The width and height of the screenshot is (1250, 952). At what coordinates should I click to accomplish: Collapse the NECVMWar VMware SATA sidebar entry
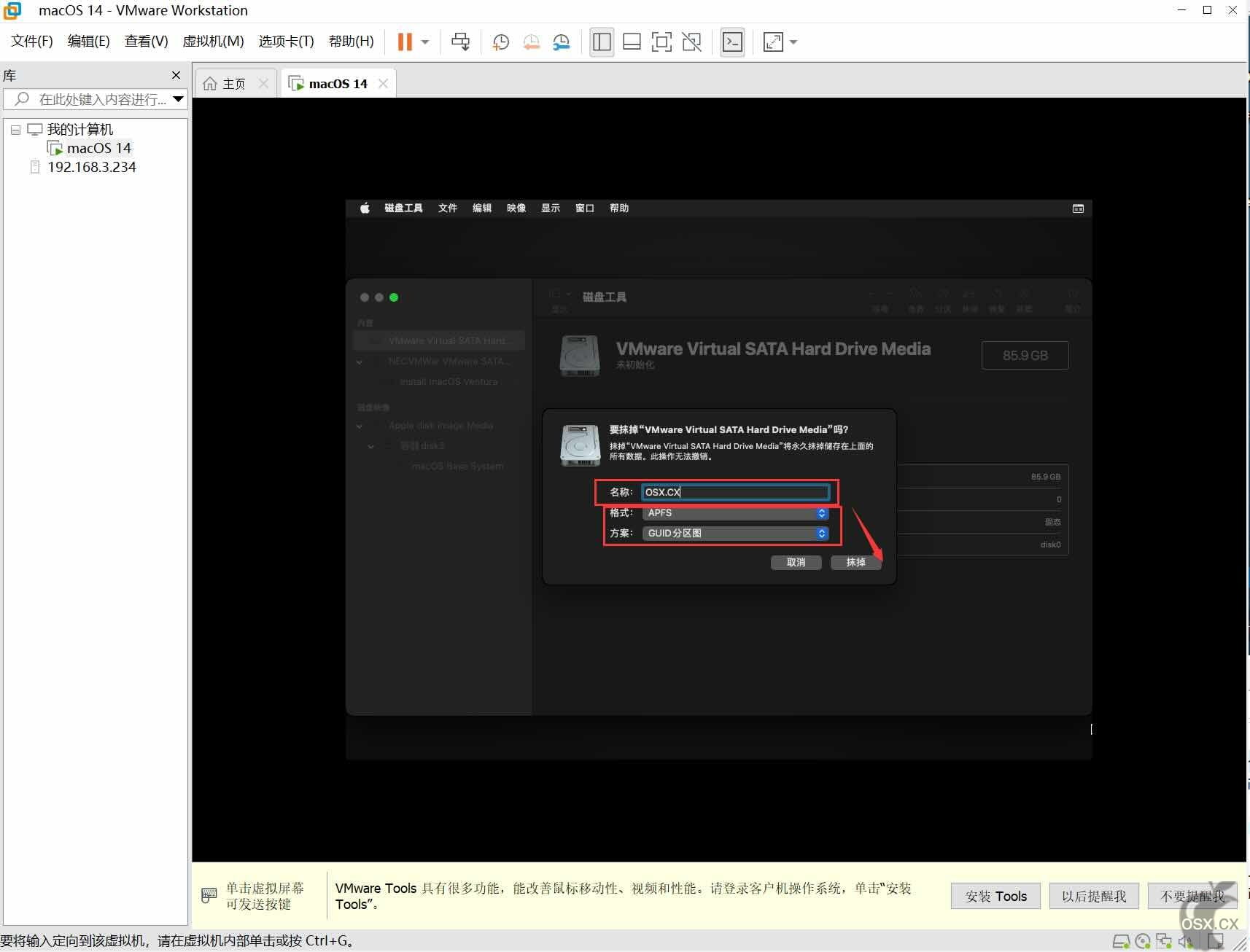coord(360,362)
